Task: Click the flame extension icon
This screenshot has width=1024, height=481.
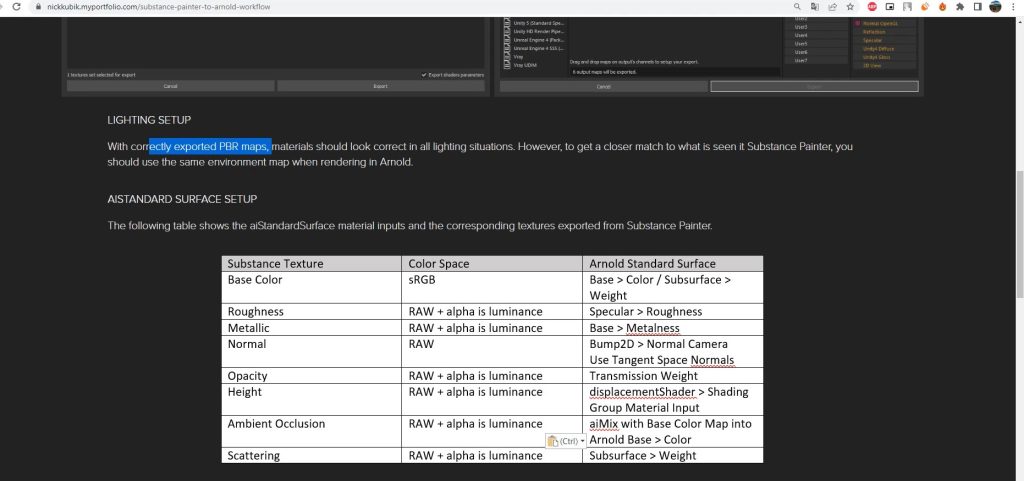Action: 942,7
